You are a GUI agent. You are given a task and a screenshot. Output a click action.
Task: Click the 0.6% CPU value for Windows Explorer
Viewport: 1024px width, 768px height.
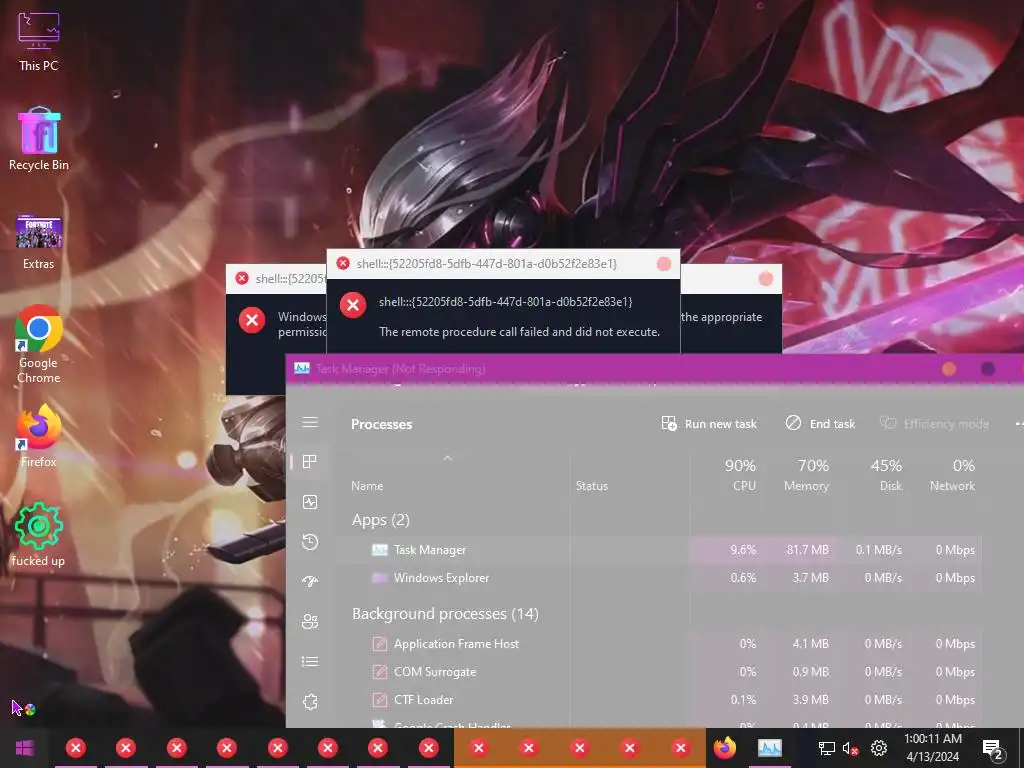click(x=743, y=578)
